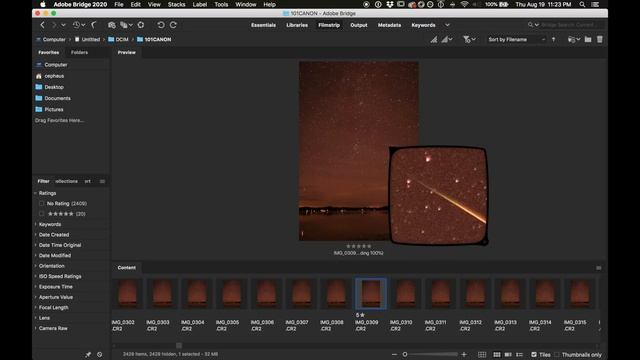Image resolution: width=640 pixels, height=360 pixels.
Task: Switch to Libraries workspace
Action: point(297,25)
